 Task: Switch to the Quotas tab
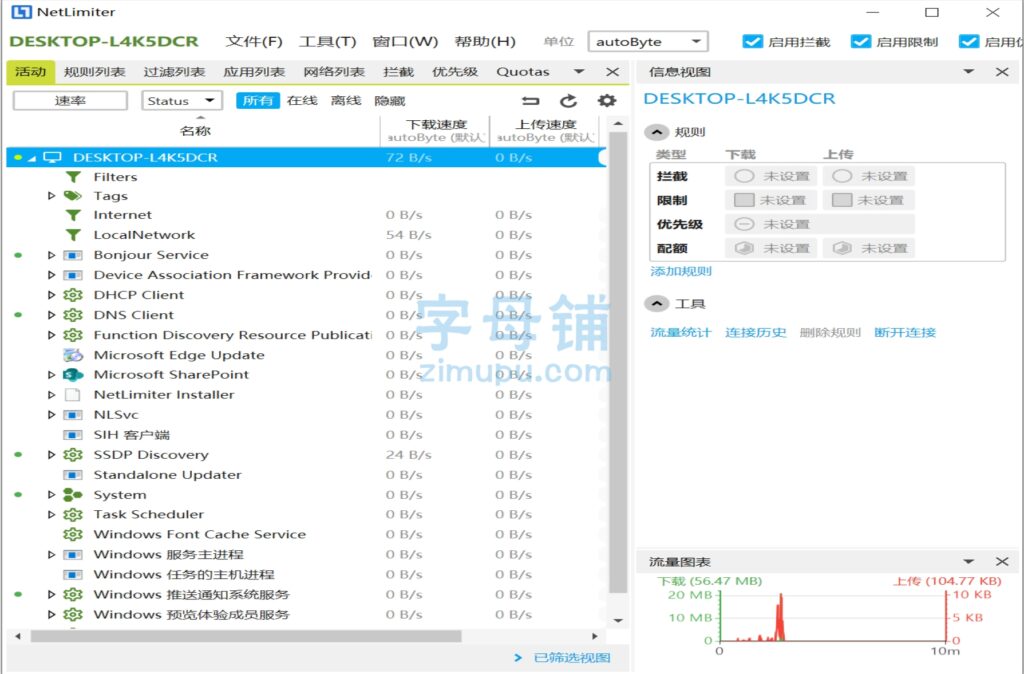(x=522, y=72)
